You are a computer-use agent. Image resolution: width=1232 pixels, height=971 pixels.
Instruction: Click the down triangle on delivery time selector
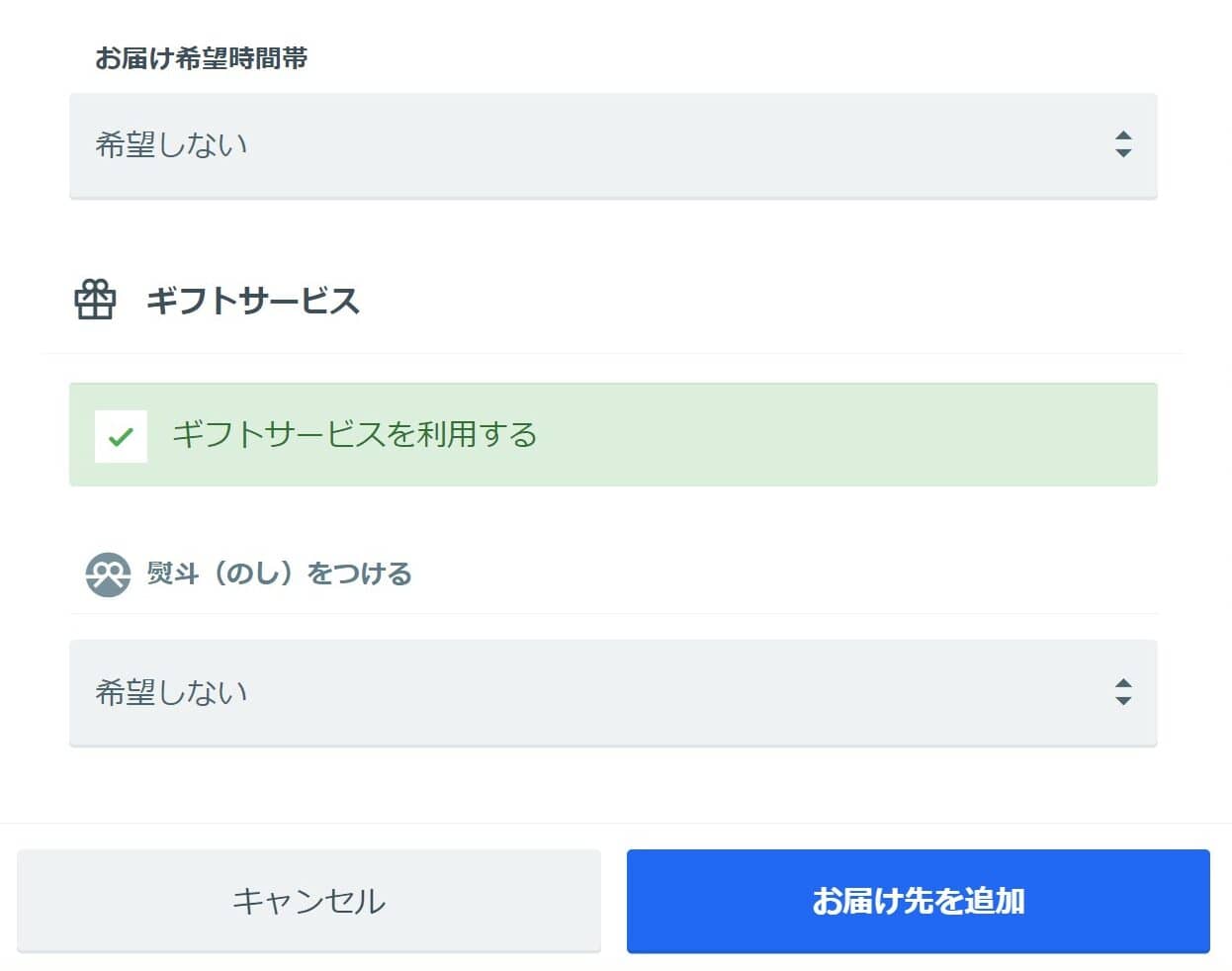point(1123,152)
